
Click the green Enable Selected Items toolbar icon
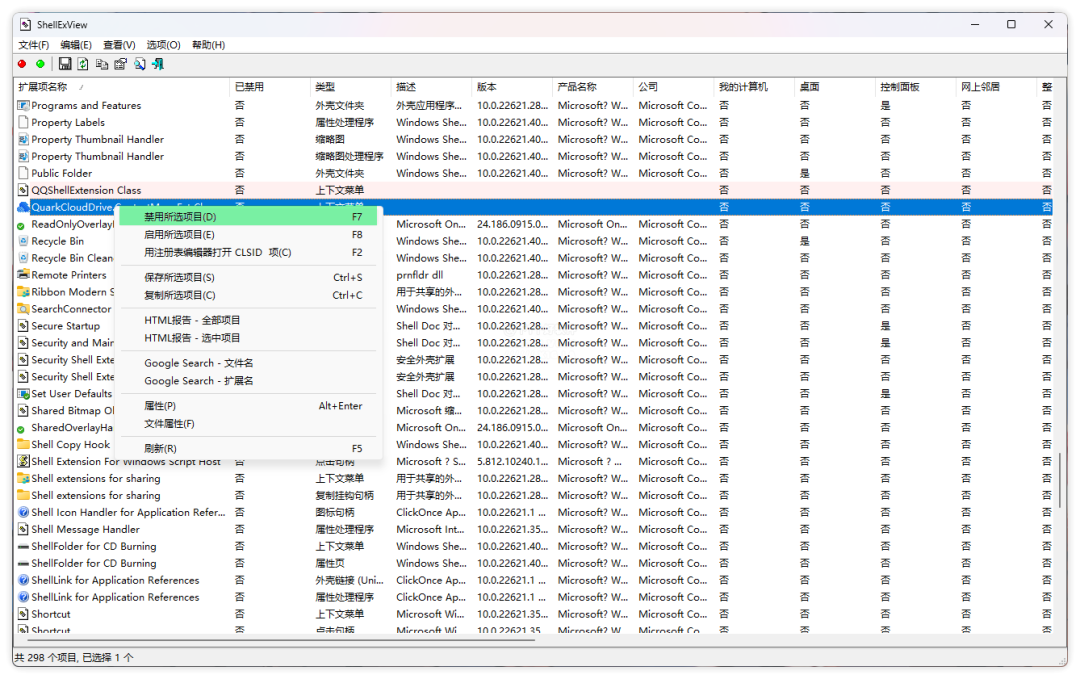41,64
